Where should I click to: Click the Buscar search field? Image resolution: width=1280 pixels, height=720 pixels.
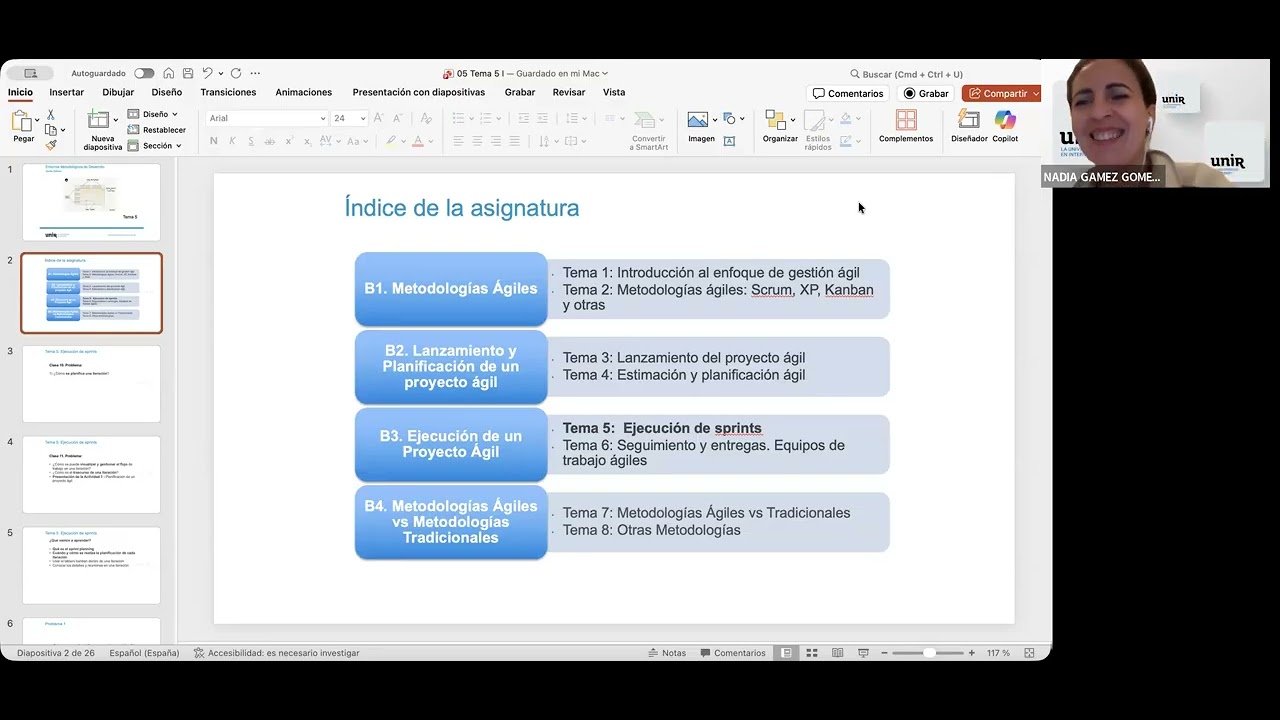[x=906, y=74]
